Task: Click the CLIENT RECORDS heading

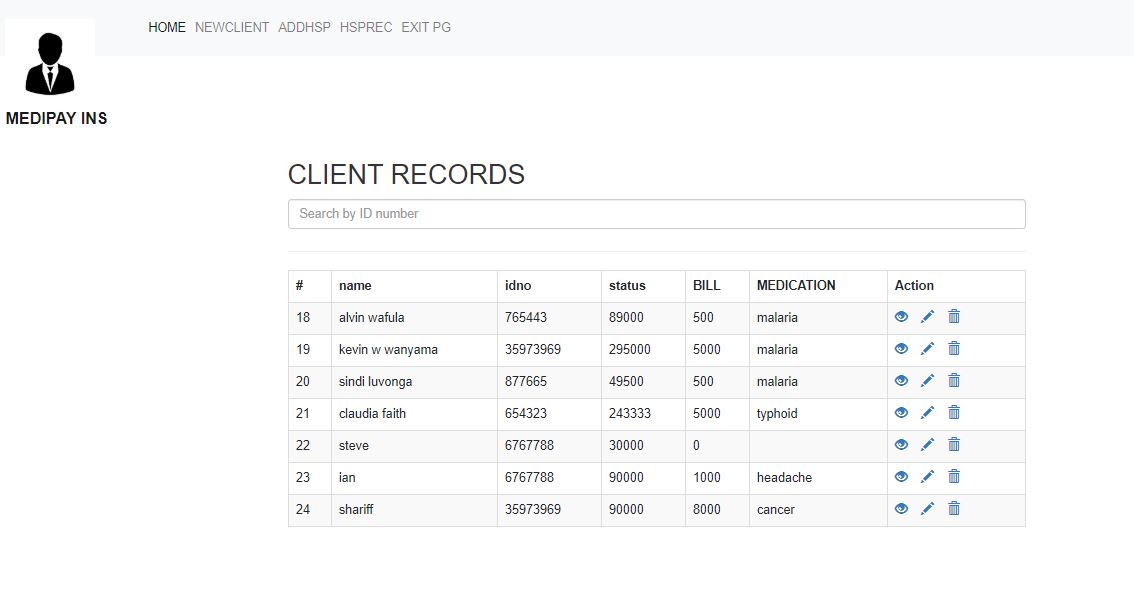Action: tap(406, 174)
